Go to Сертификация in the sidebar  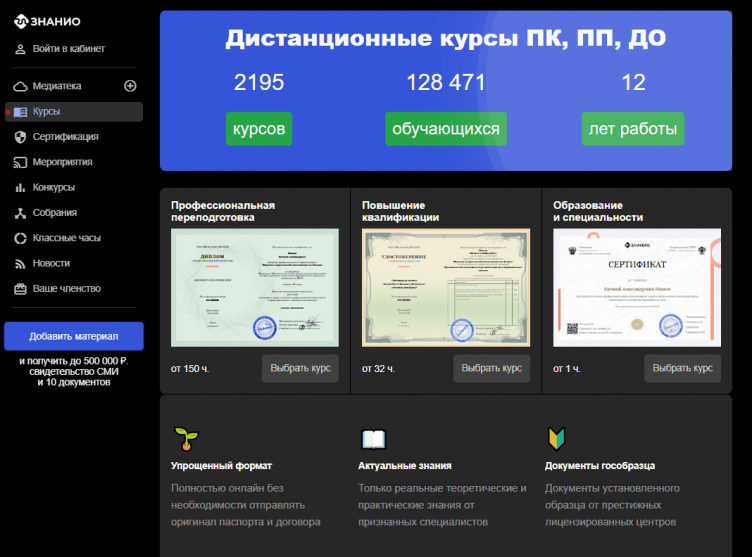65,137
